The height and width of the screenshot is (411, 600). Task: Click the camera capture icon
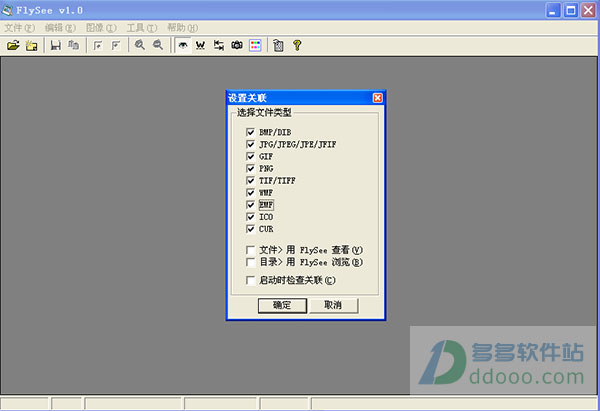(x=237, y=45)
